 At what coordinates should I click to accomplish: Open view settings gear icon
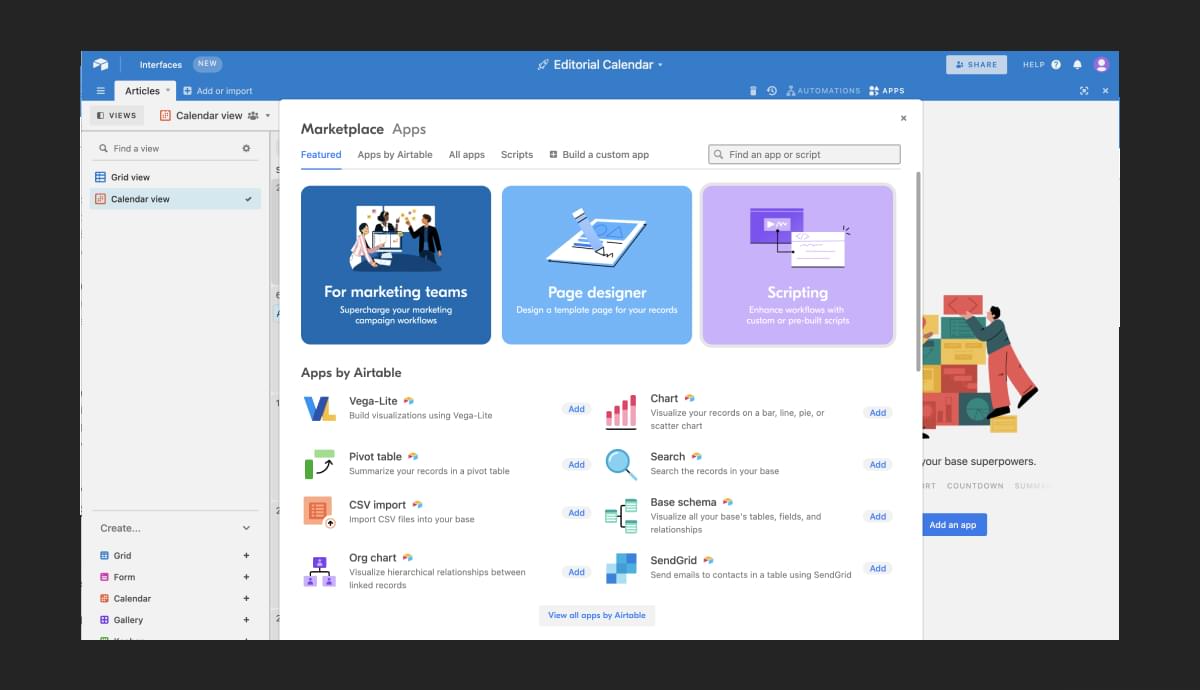[x=247, y=148]
